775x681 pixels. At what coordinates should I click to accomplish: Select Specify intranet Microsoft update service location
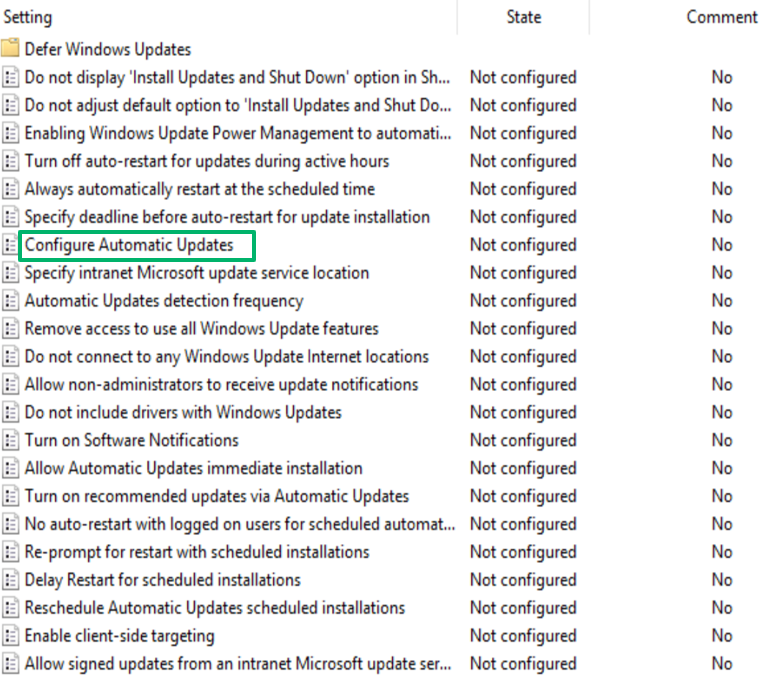point(197,273)
